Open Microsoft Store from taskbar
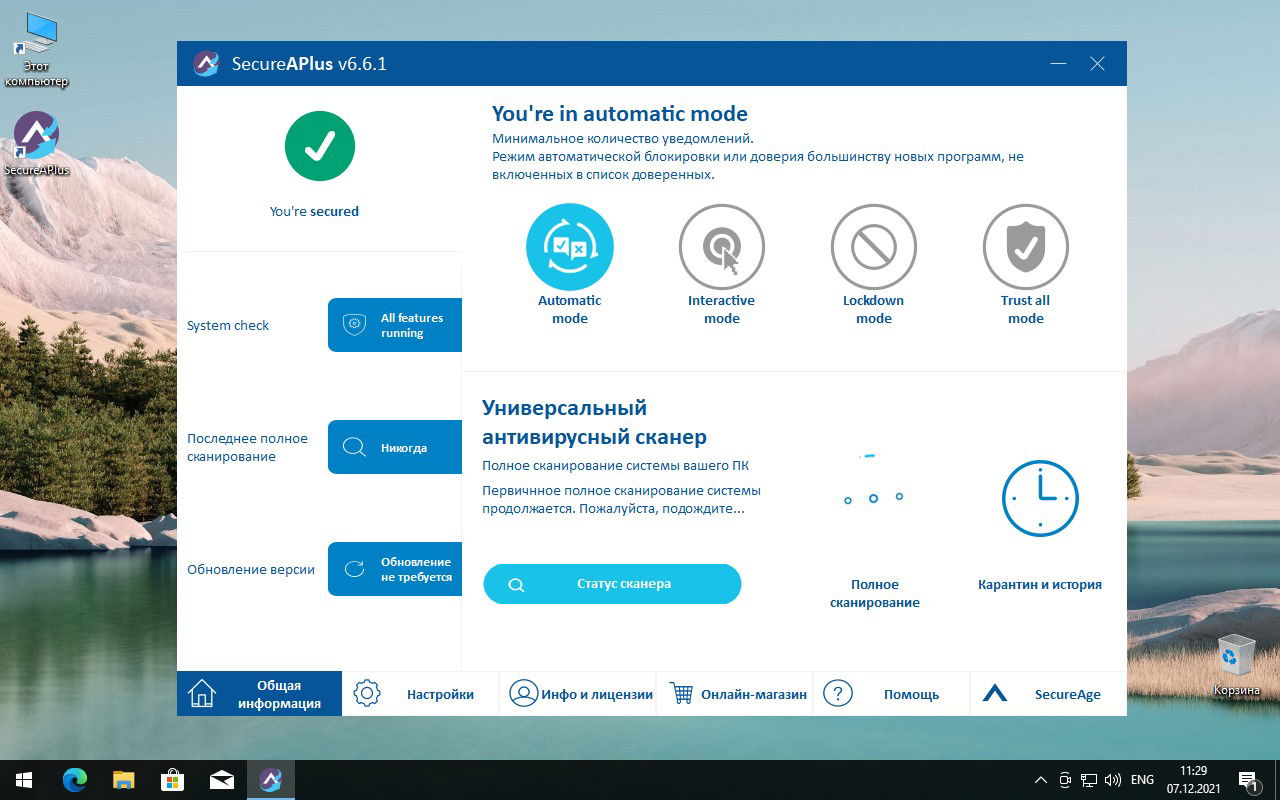The width and height of the screenshot is (1280, 800). [x=172, y=780]
